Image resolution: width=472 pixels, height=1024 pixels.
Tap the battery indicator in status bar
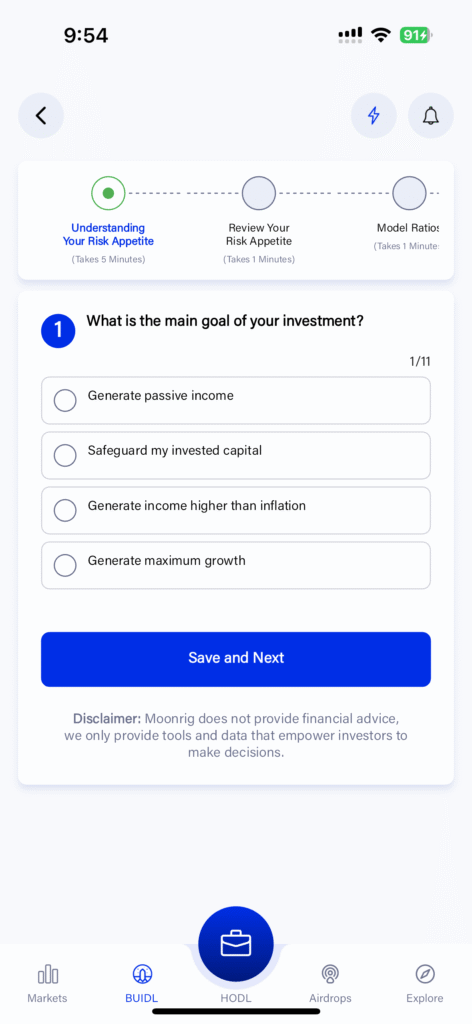click(x=416, y=35)
